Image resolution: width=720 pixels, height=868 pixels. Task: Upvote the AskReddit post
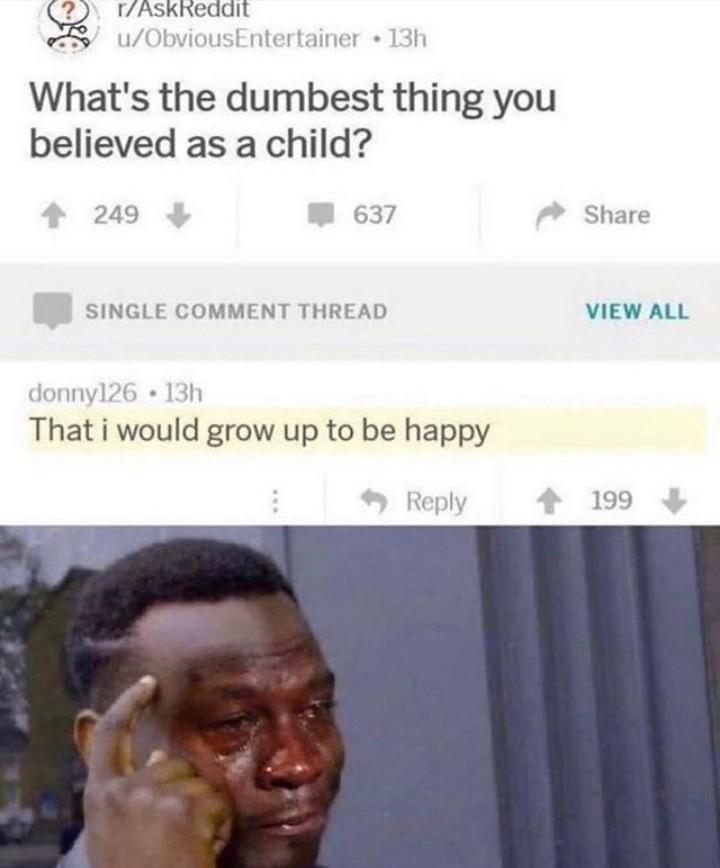pyautogui.click(x=53, y=216)
